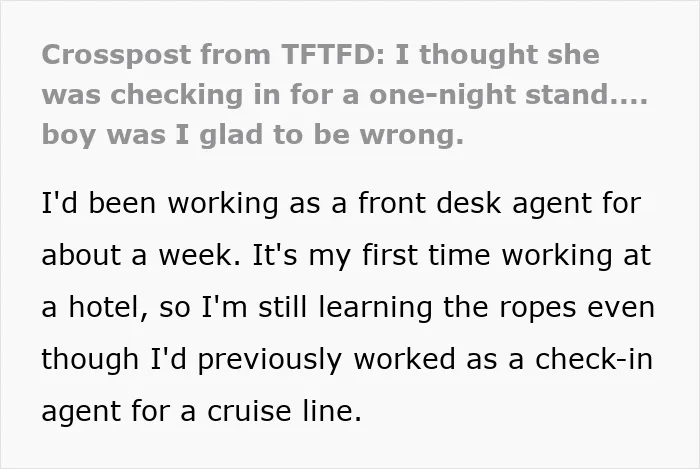Click 'was checking in' in the title
Viewport: 700px width, 469px height.
[x=142, y=95]
